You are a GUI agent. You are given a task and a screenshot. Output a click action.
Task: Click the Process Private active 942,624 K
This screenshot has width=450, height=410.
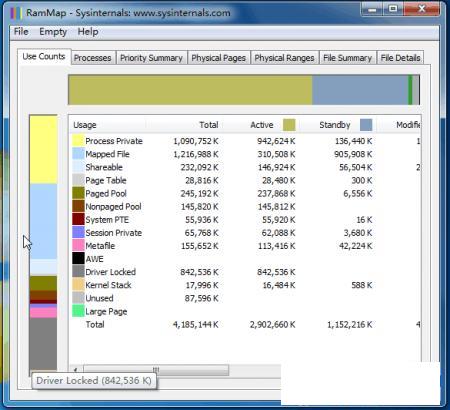[x=276, y=141]
